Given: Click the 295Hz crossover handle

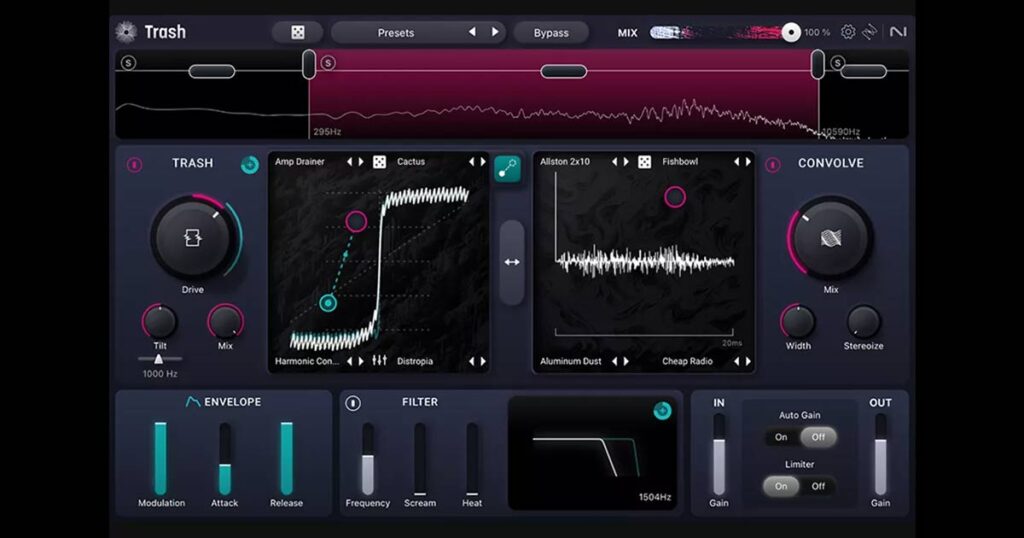Looking at the screenshot, I should pos(309,64).
